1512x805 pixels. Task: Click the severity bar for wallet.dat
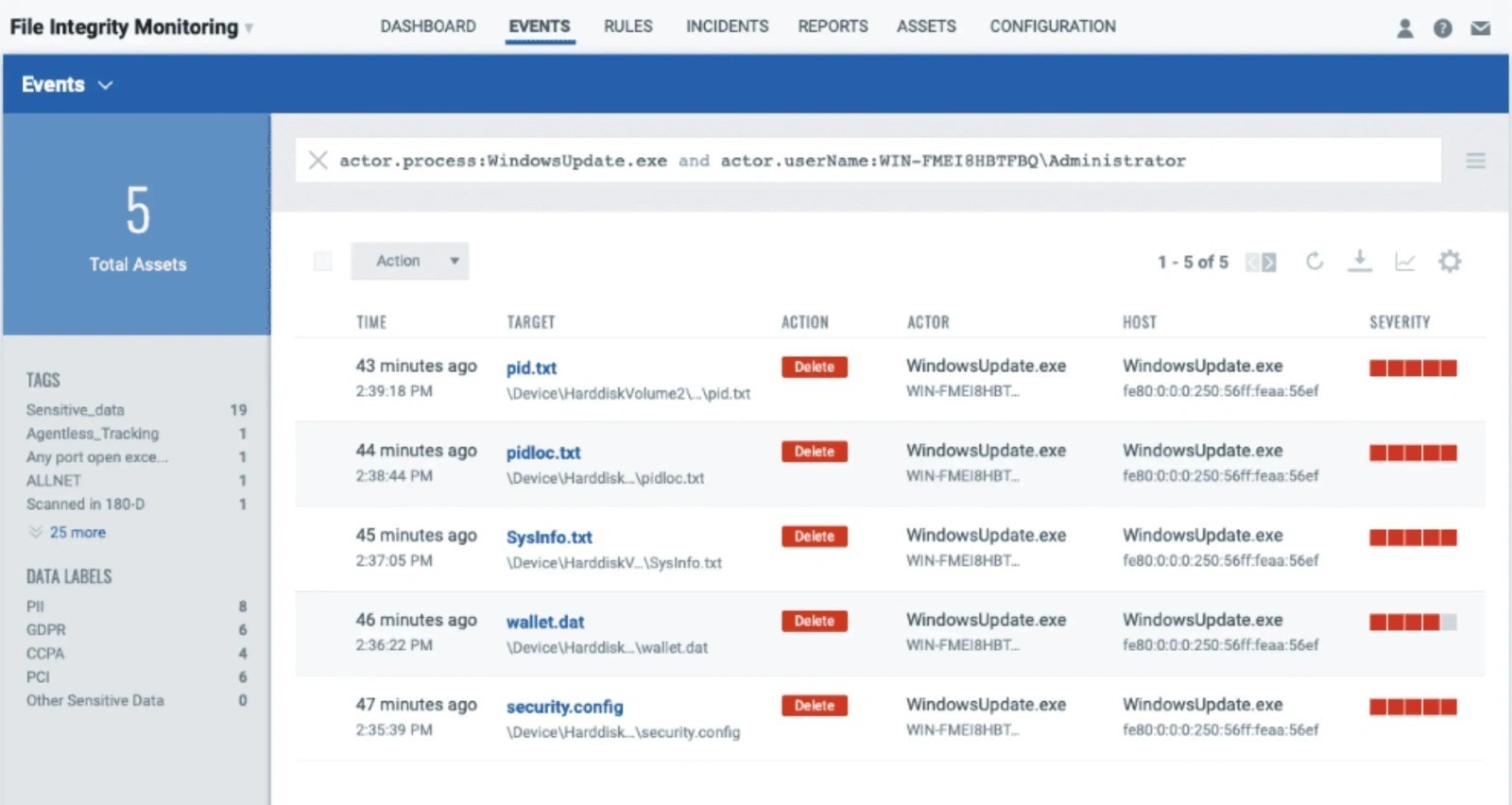[1413, 622]
